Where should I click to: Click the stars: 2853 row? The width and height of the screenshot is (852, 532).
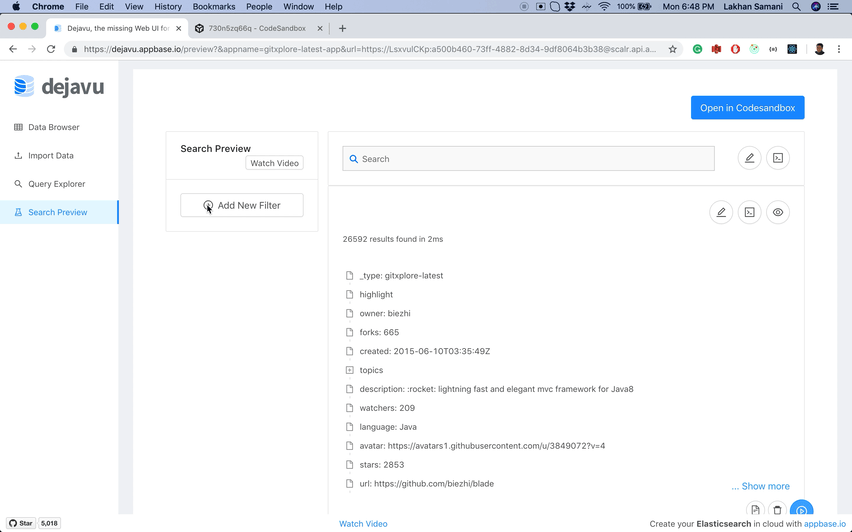tap(381, 465)
